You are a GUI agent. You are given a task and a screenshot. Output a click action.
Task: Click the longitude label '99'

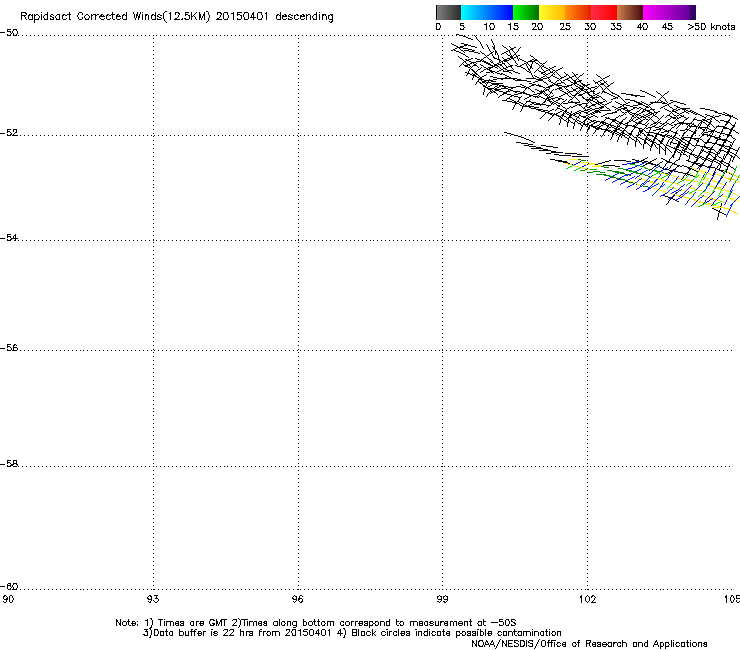442,599
